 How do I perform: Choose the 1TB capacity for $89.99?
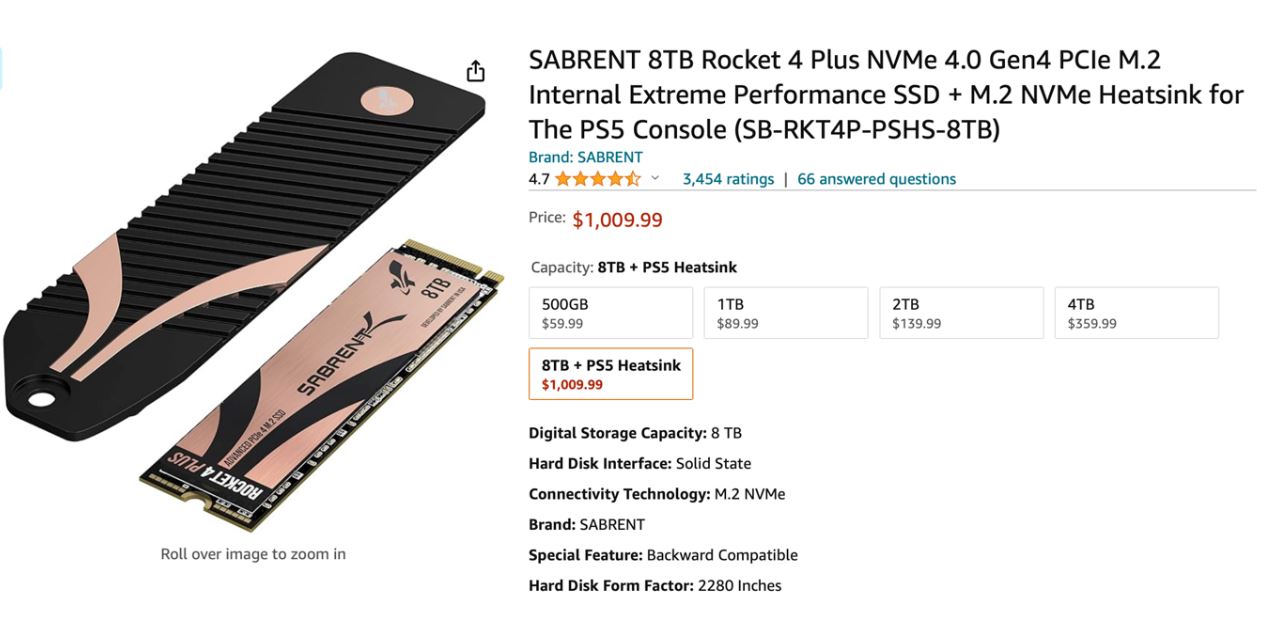tap(786, 313)
